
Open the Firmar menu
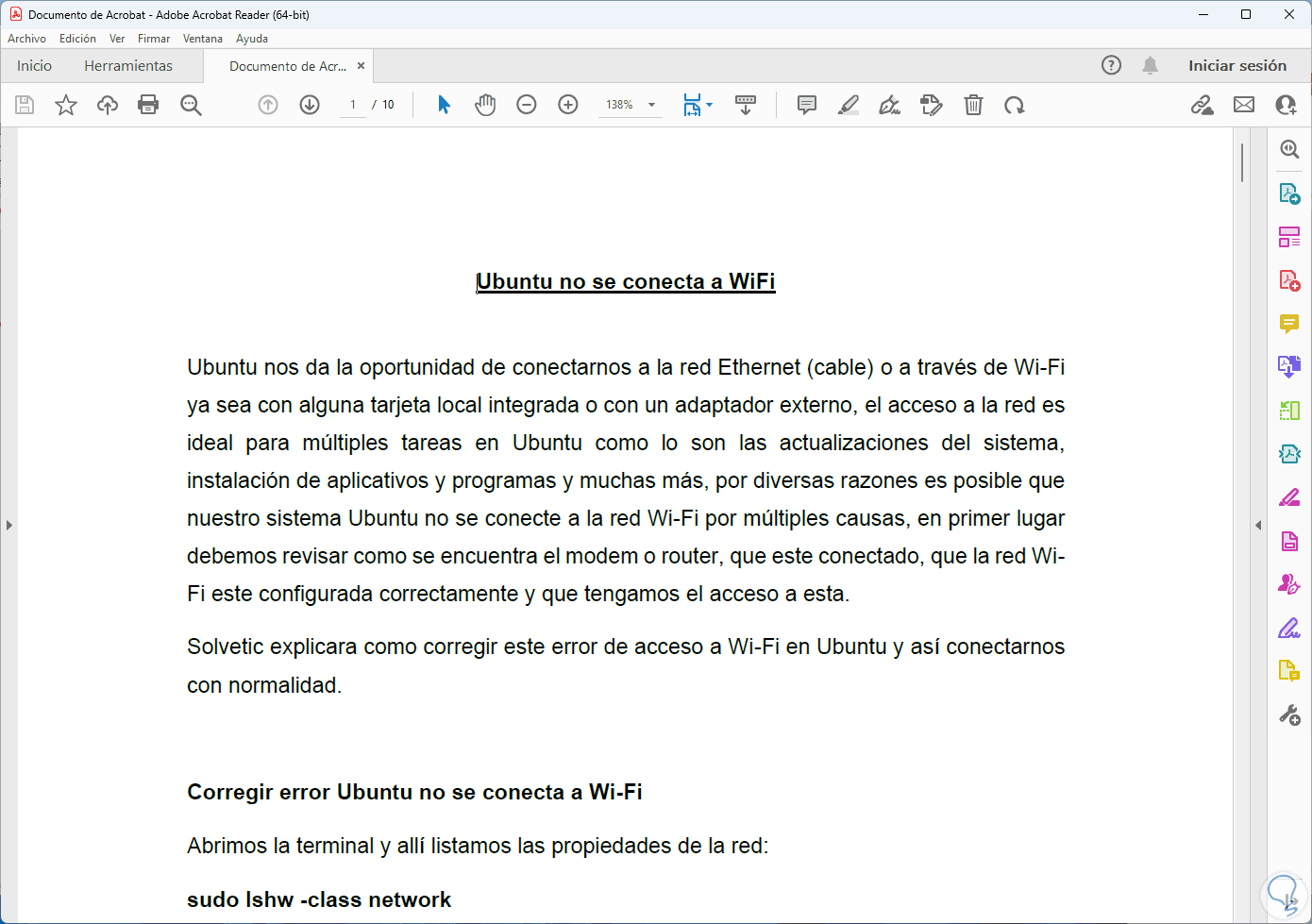click(154, 39)
